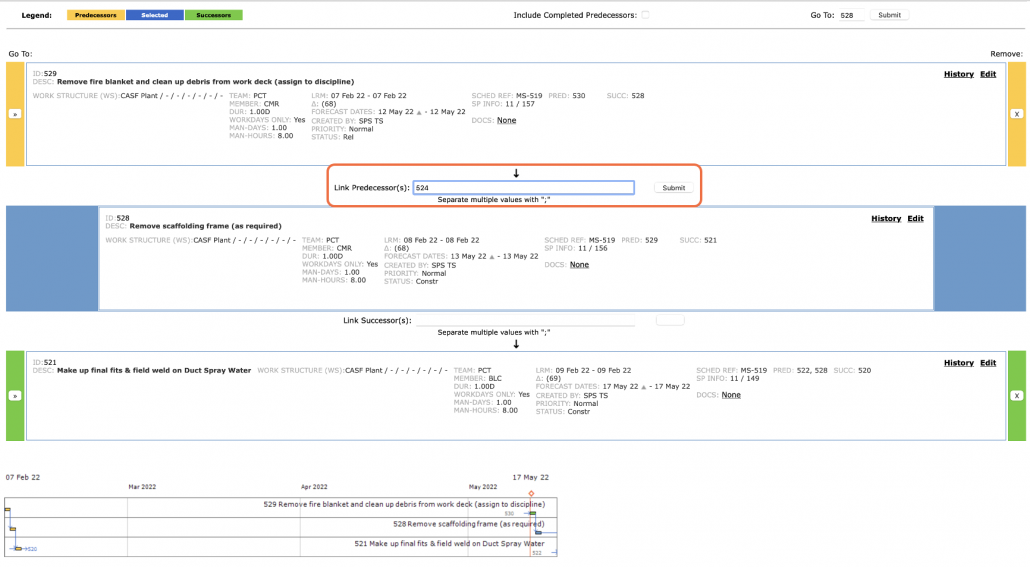The image size is (1030, 567).
Task: Expand predecessor 529 using its » arrow
Action: 14,114
